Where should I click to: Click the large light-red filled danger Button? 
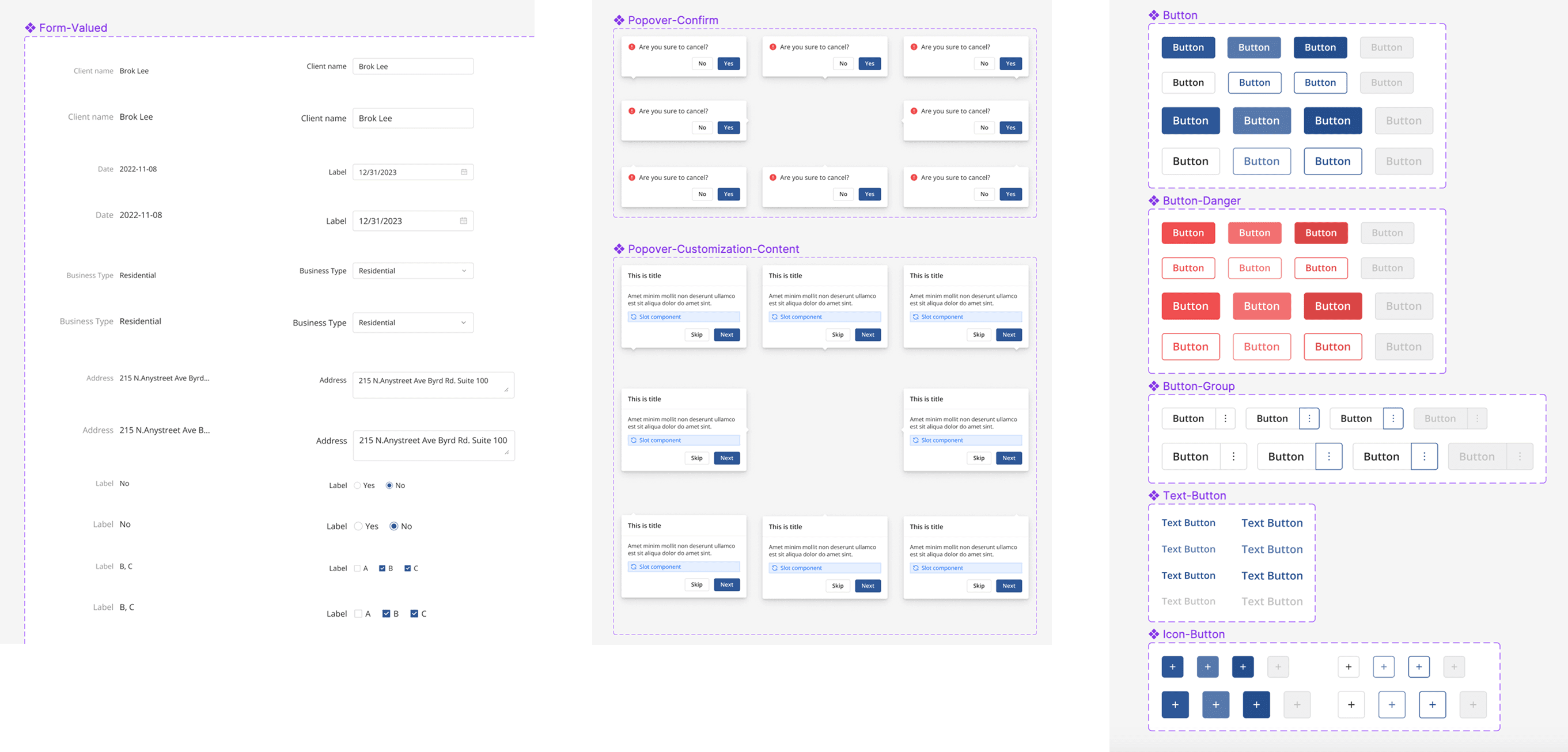(1261, 306)
